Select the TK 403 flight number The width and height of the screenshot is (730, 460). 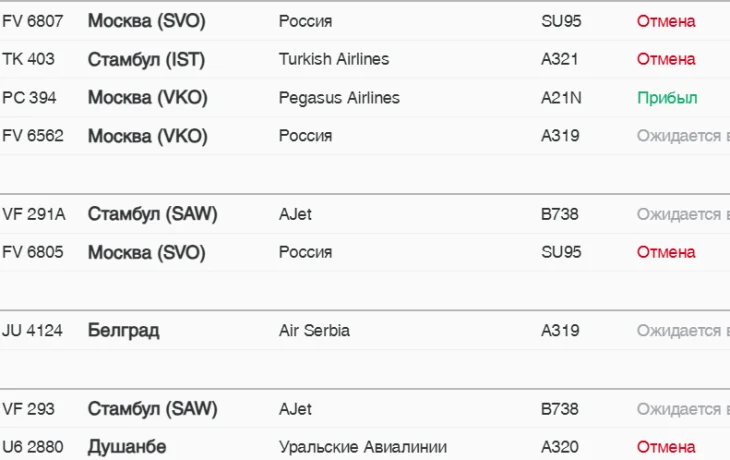[x=29, y=59]
